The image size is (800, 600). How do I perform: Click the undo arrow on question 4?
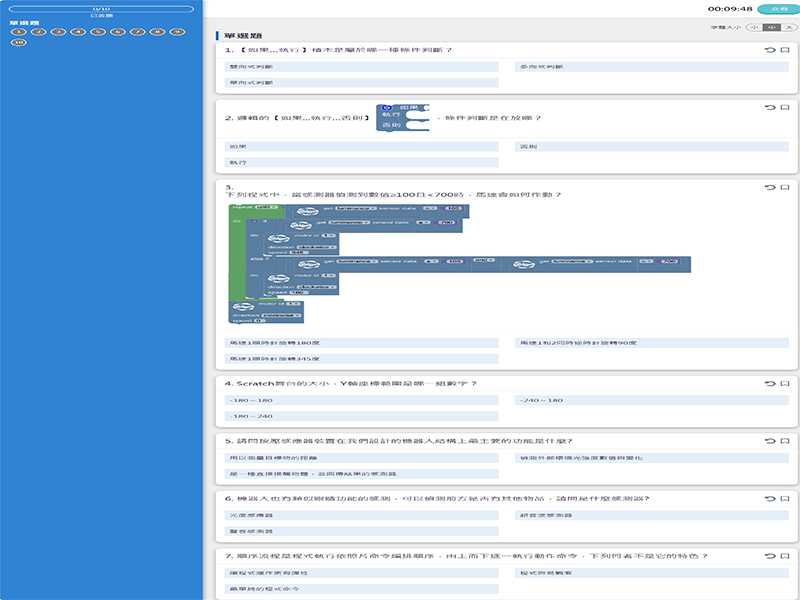pyautogui.click(x=769, y=383)
